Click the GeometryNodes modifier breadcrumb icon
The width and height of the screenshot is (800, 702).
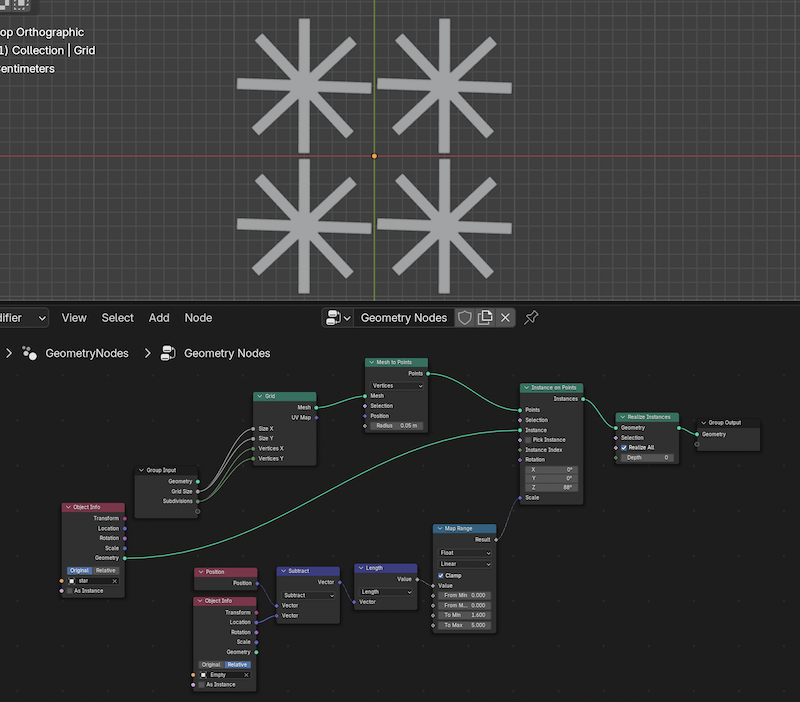(30, 353)
